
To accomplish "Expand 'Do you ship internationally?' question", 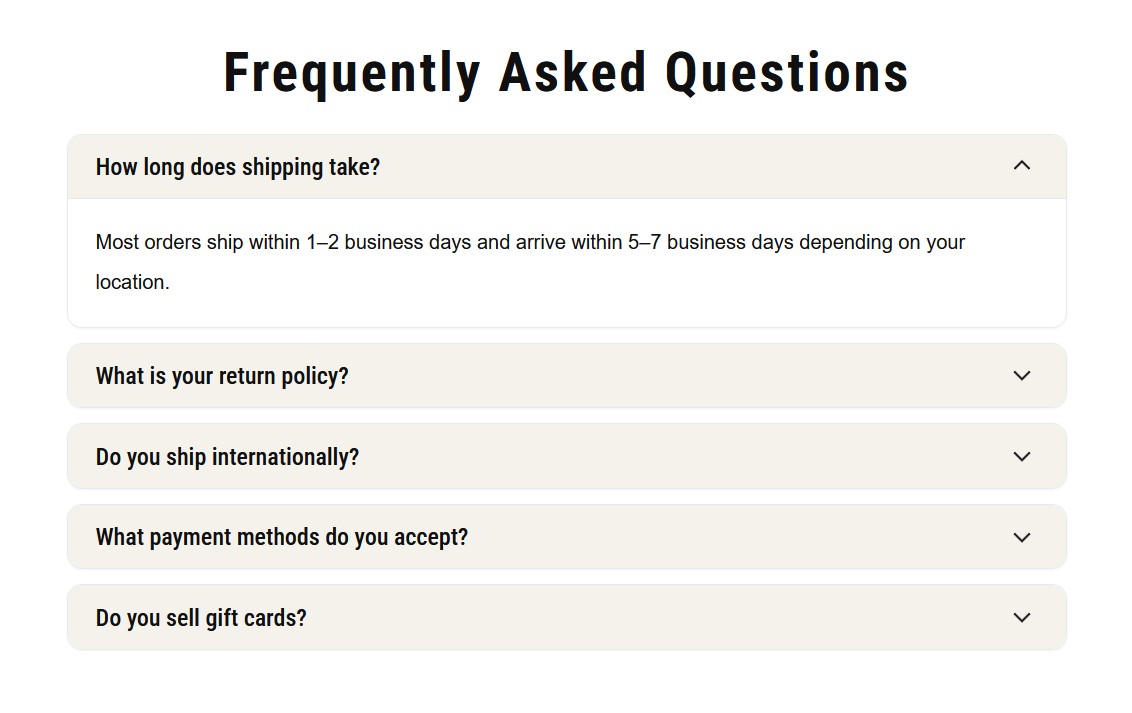I will (x=567, y=457).
